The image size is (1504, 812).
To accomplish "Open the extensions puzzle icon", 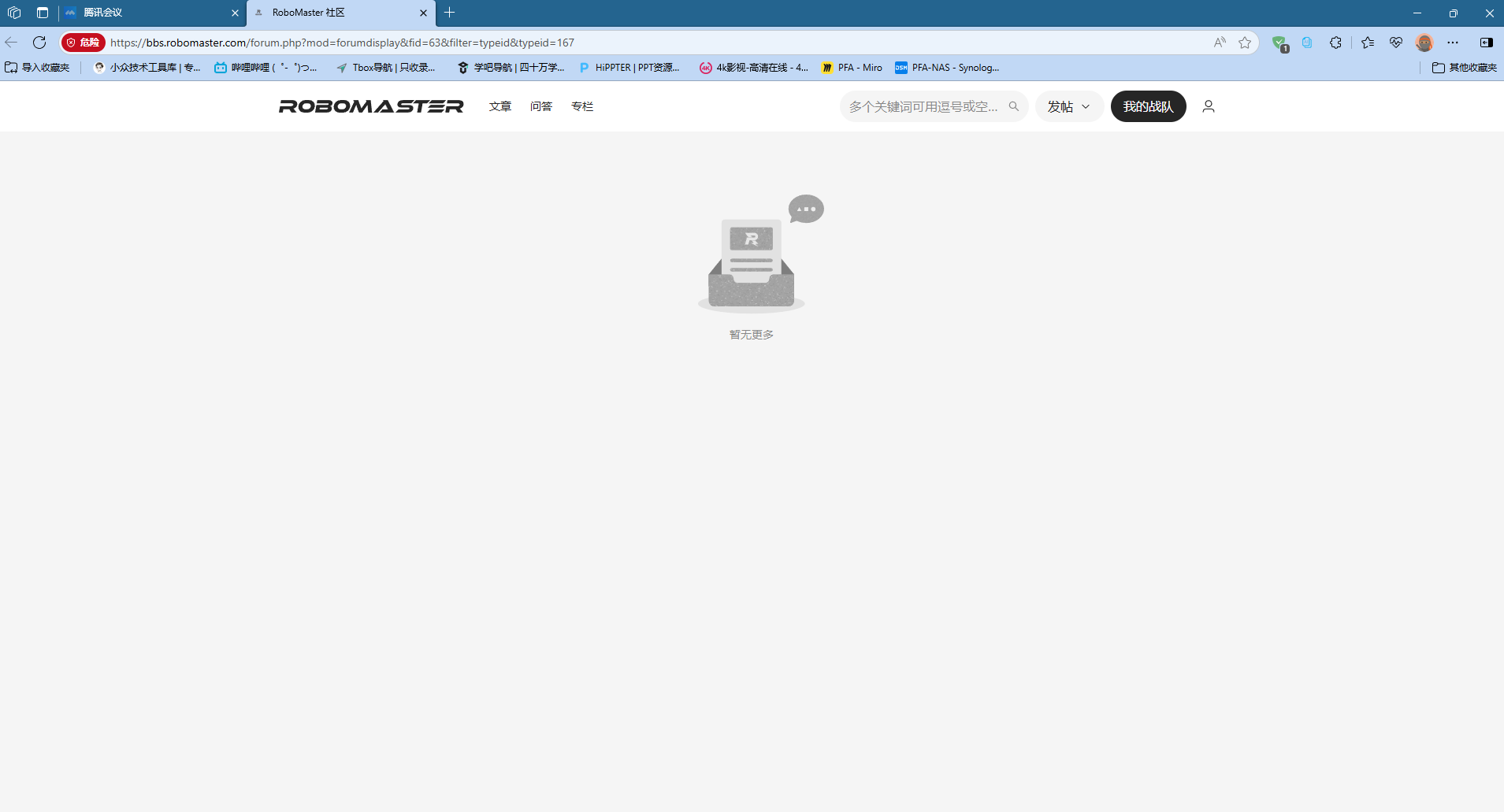I will point(1335,43).
